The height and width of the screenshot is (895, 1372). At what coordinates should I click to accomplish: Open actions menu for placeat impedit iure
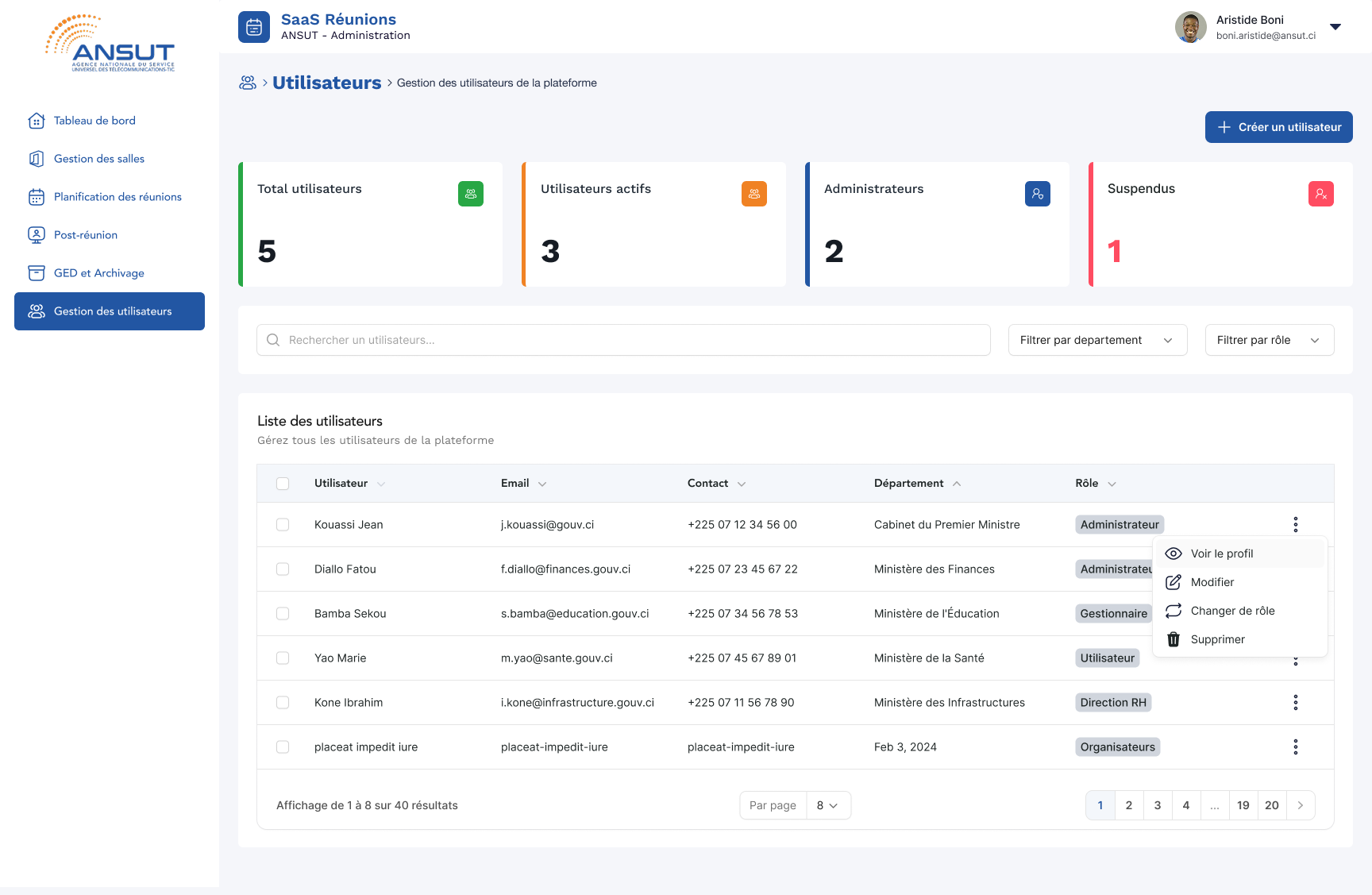1296,746
